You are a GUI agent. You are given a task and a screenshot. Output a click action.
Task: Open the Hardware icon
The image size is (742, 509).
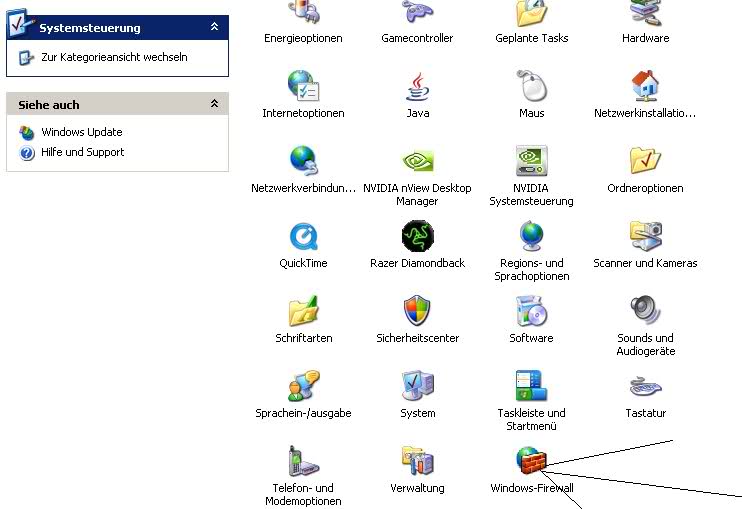coord(645,12)
